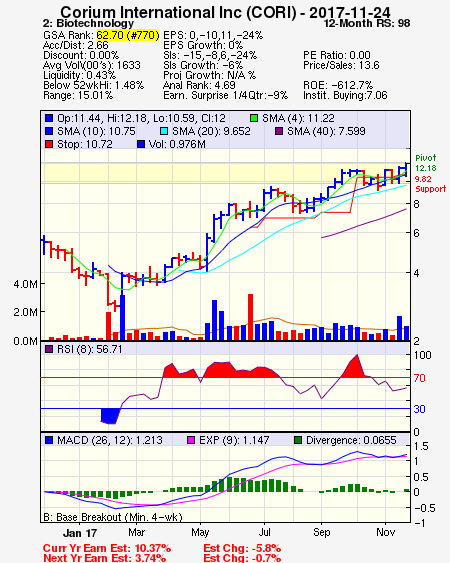Click 'Sls Growth: -6%' text

(x=203, y=65)
